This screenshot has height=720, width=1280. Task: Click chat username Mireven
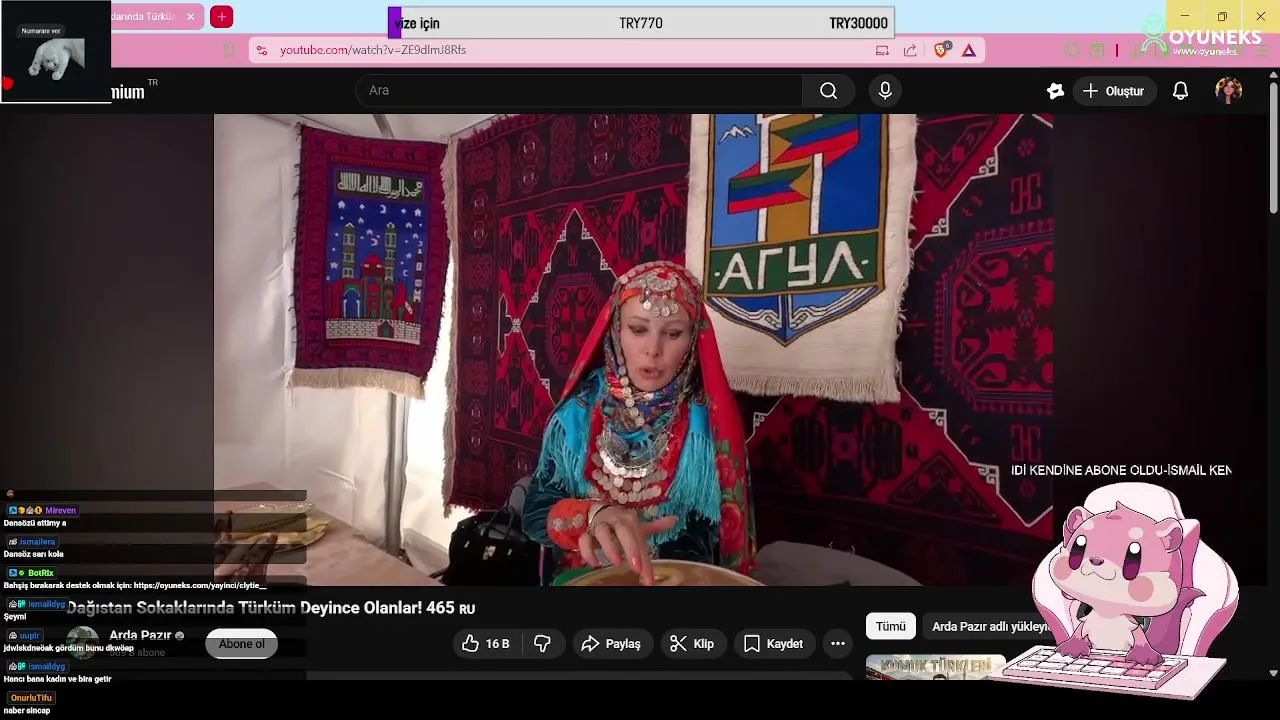[61, 511]
